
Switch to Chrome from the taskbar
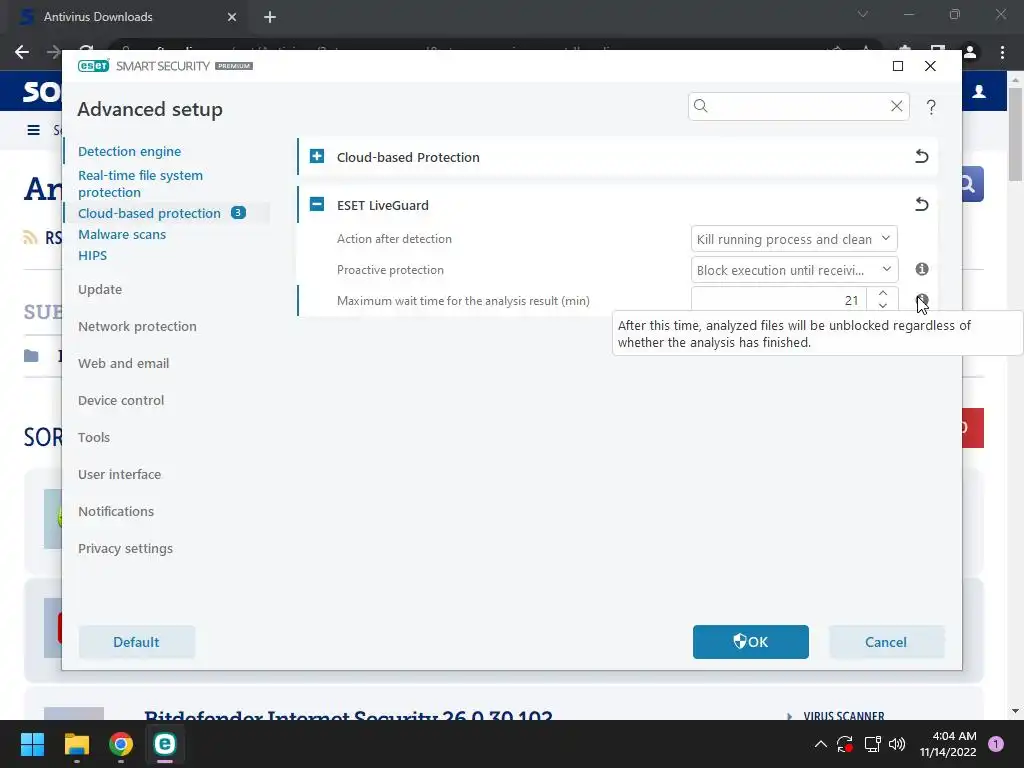tap(121, 744)
